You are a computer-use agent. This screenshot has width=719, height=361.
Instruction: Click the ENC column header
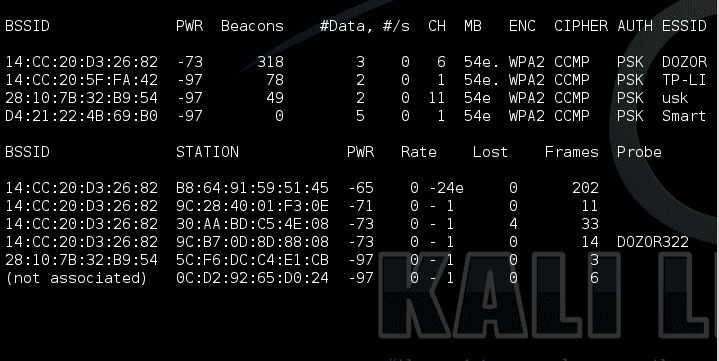tap(522, 26)
